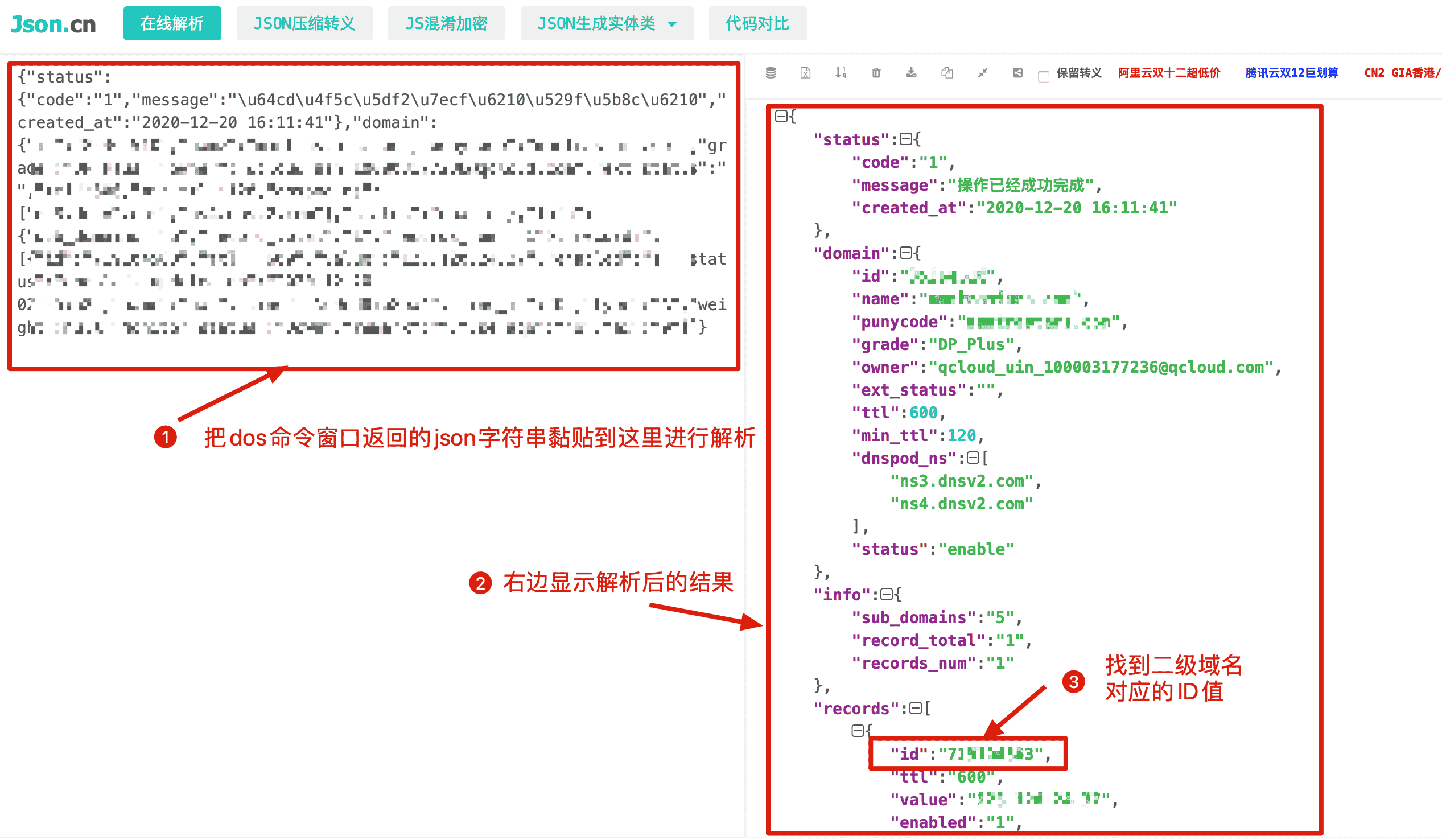Click inside the raw JSON input area

click(372, 217)
